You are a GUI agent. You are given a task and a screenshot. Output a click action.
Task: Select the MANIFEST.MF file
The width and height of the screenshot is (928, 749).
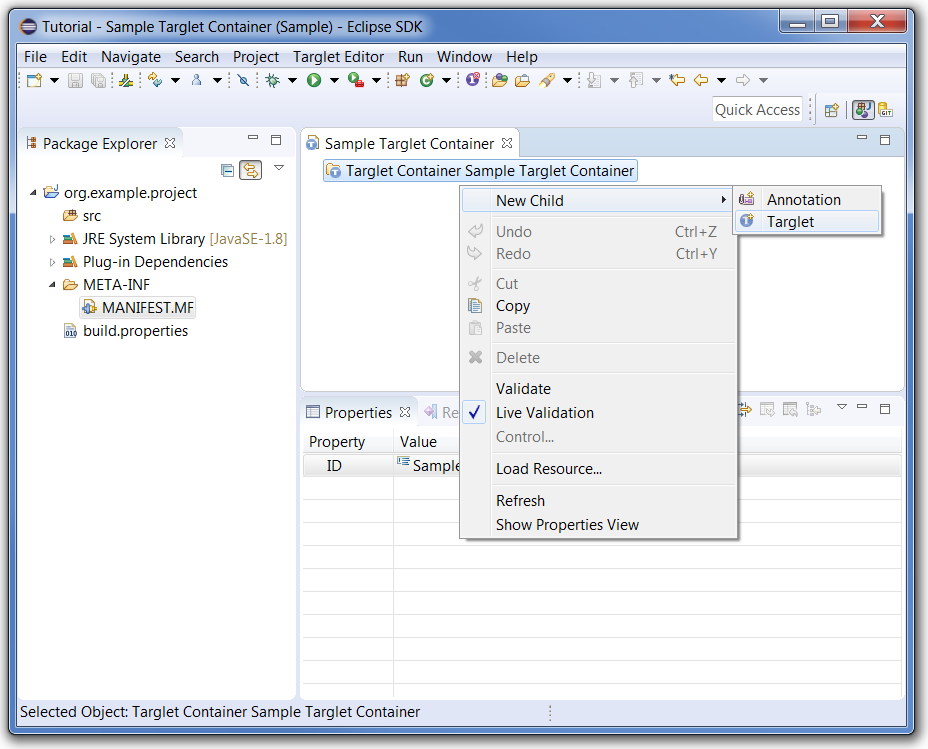138,308
